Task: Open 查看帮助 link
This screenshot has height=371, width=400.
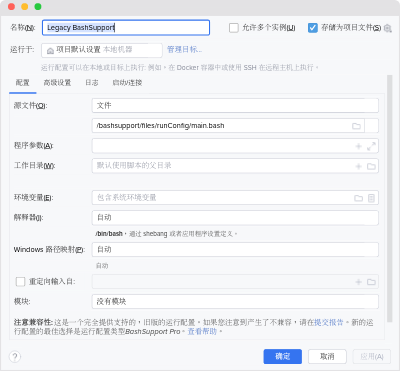Action: pyautogui.click(x=202, y=332)
